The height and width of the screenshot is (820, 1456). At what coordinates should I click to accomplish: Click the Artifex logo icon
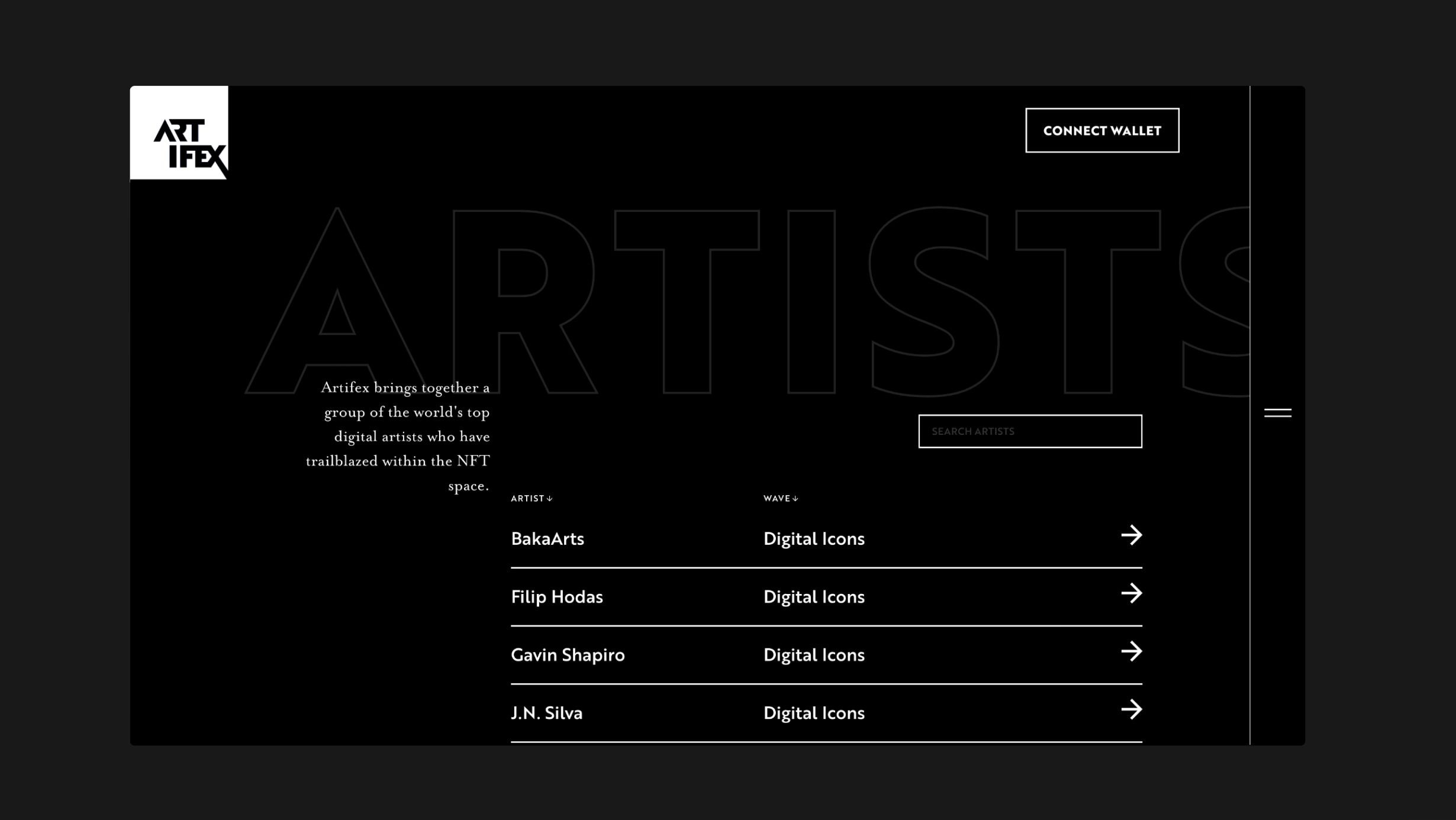[x=179, y=133]
